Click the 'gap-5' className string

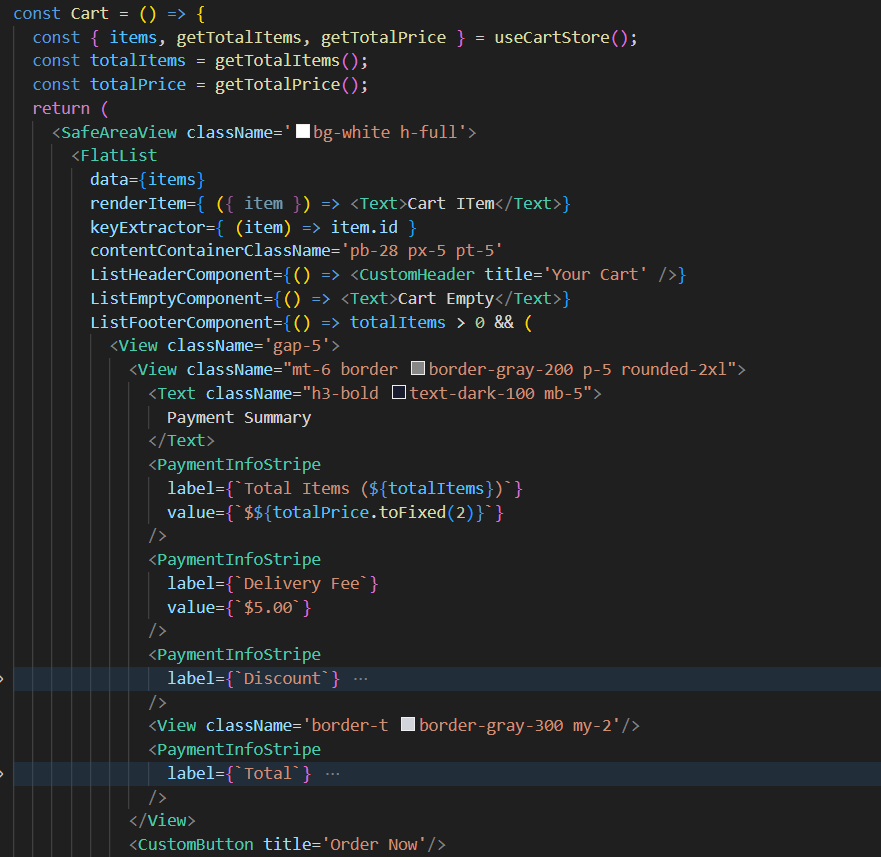coord(297,346)
